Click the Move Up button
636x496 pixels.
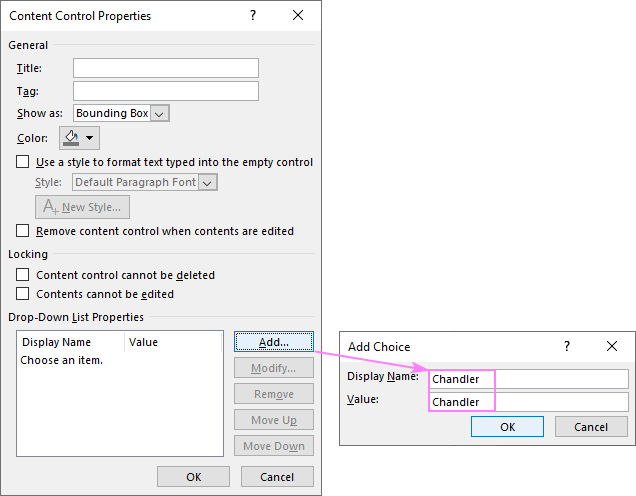point(274,419)
